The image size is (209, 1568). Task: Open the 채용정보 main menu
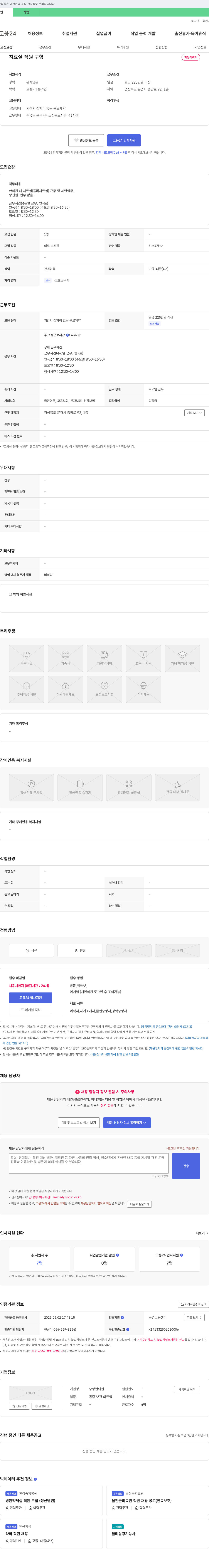pyautogui.click(x=35, y=34)
